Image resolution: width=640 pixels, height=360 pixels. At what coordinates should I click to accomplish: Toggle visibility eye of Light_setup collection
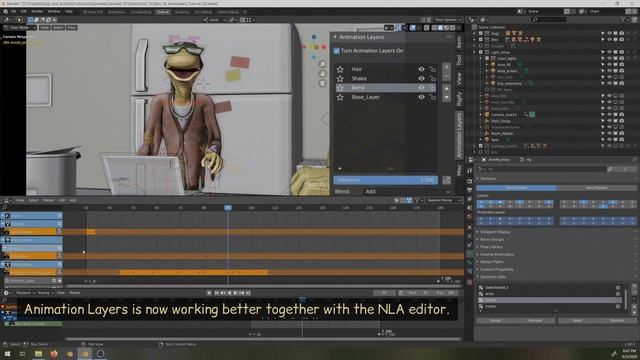609,52
